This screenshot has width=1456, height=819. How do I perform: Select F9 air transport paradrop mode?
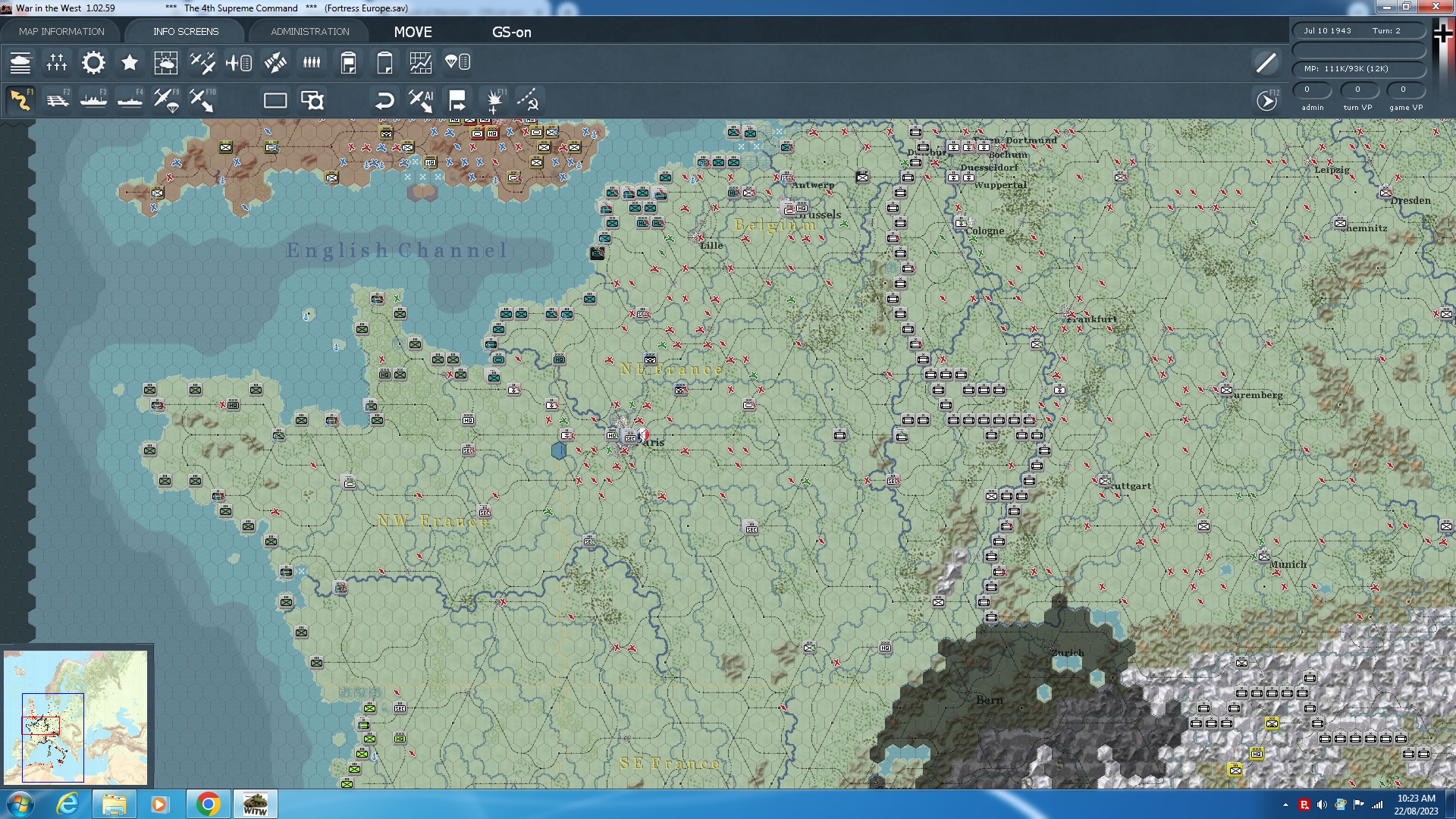click(x=166, y=100)
